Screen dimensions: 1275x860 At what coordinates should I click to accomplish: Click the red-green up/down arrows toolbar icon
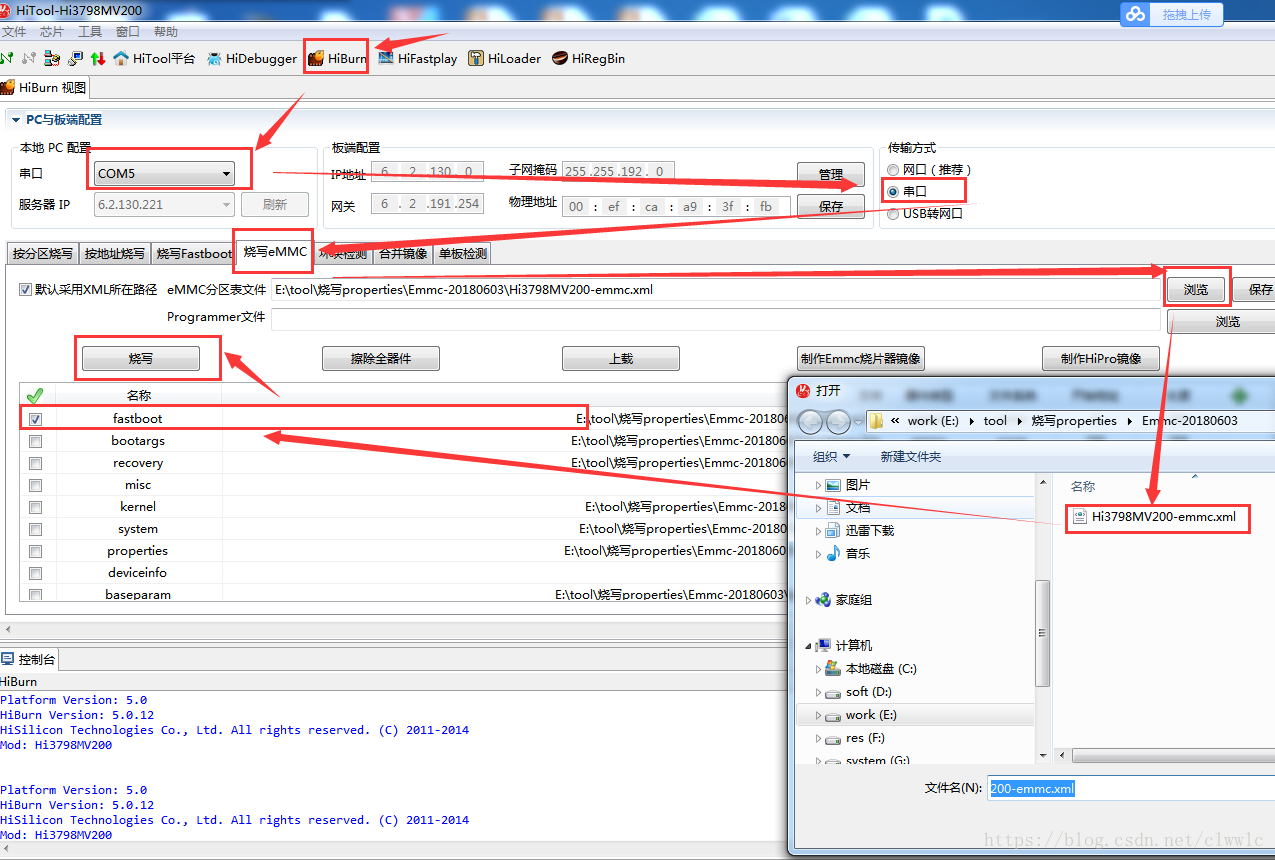pyautogui.click(x=98, y=58)
